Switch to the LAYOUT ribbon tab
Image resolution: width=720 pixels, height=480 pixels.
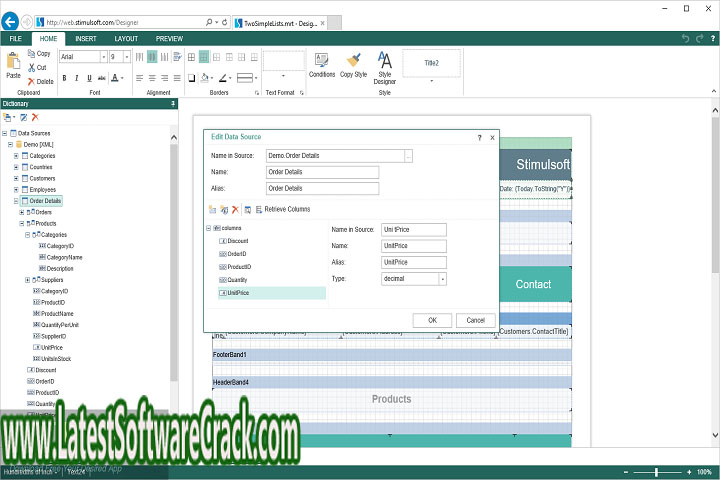pos(126,39)
